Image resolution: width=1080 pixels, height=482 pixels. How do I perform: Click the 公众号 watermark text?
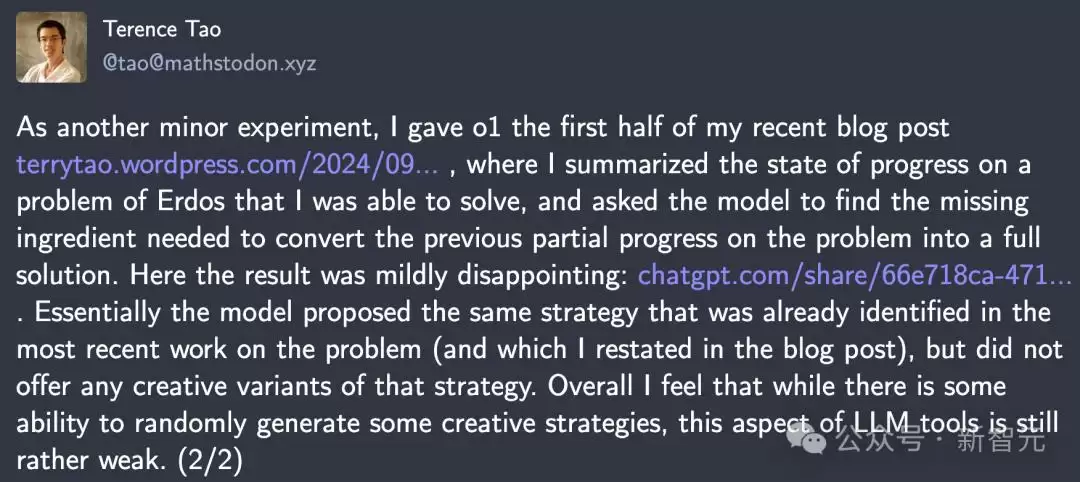[x=878, y=441]
